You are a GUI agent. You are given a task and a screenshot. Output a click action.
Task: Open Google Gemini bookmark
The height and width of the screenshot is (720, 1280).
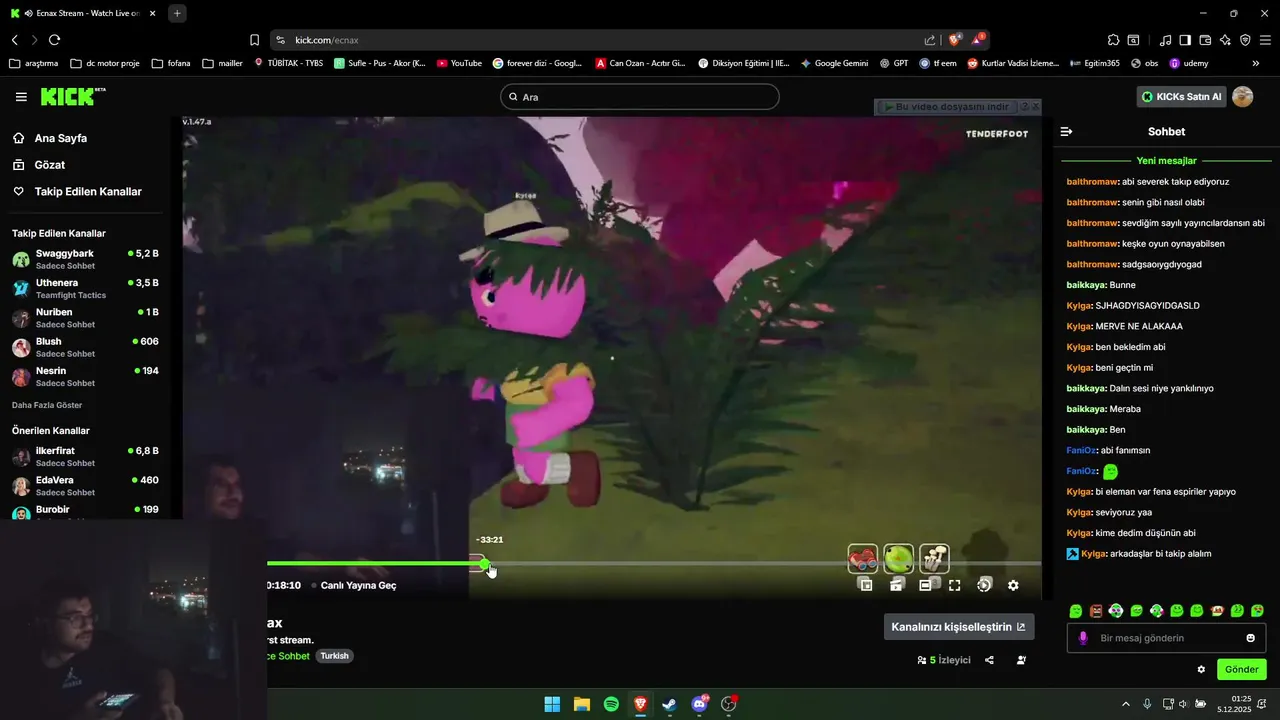[x=833, y=63]
